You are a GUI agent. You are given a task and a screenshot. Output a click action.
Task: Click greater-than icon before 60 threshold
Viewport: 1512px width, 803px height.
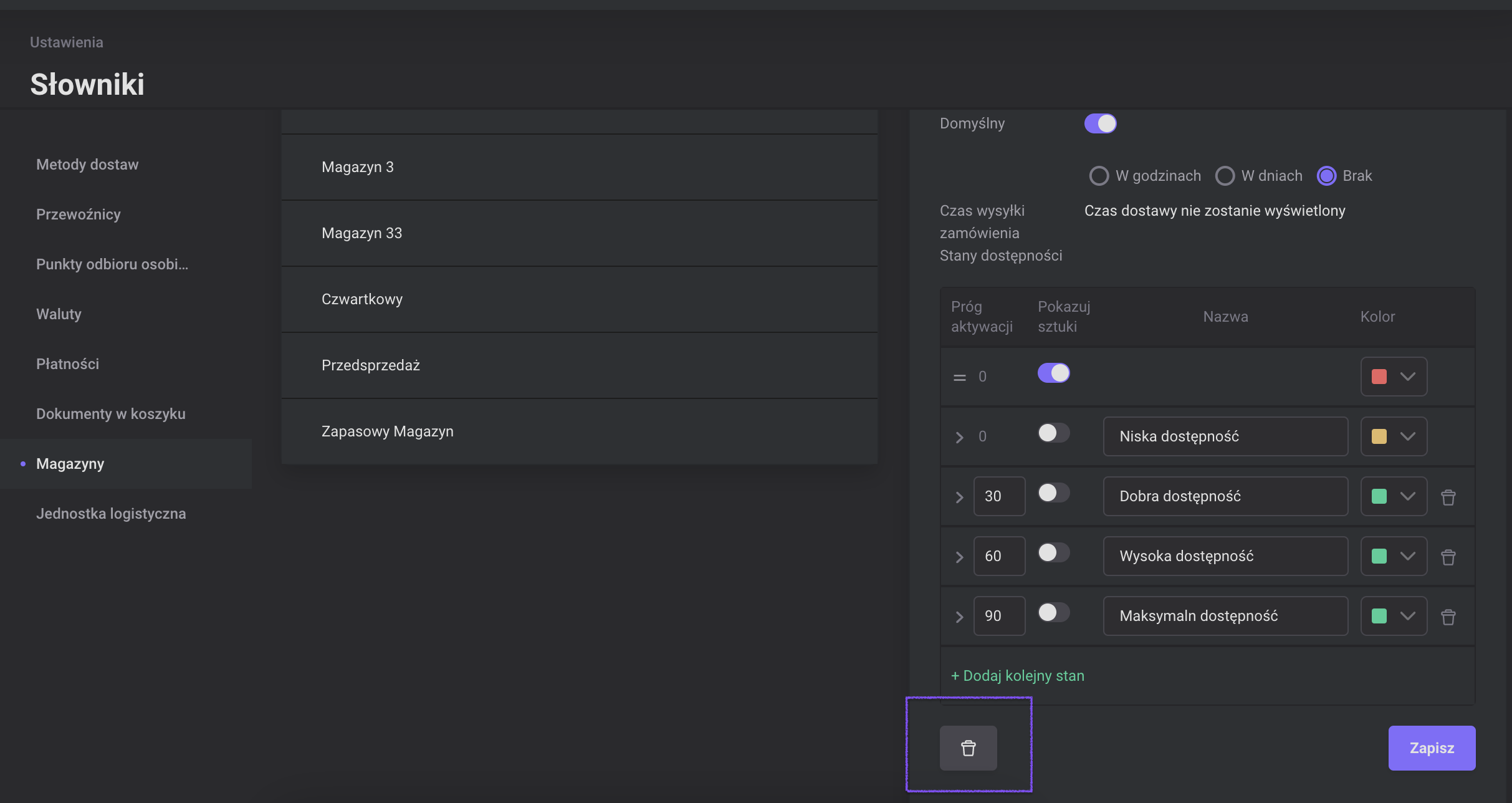959,557
